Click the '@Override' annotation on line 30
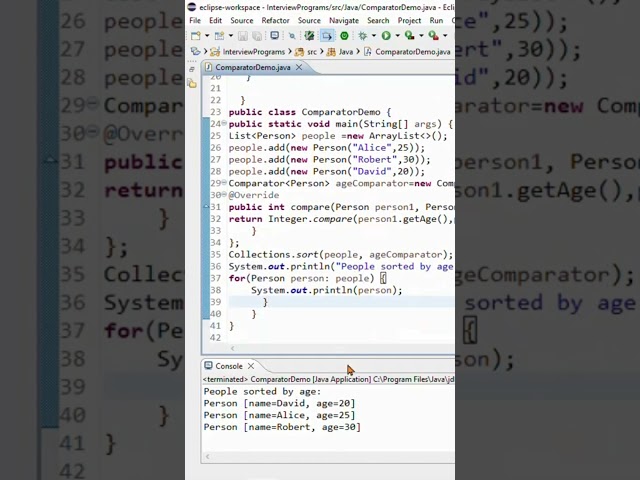 [254, 195]
